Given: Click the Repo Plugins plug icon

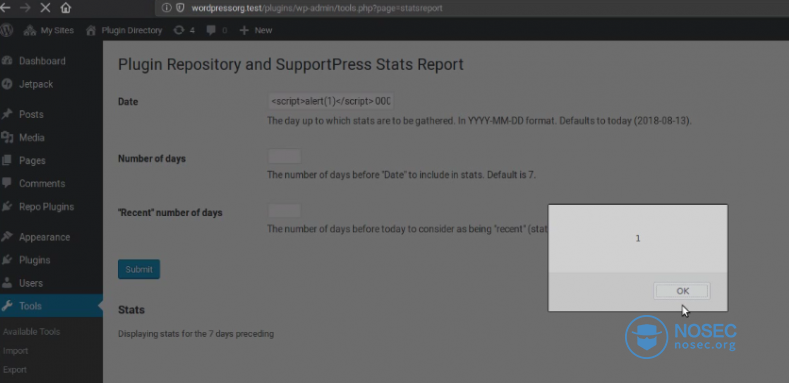Looking at the screenshot, I should point(7,206).
